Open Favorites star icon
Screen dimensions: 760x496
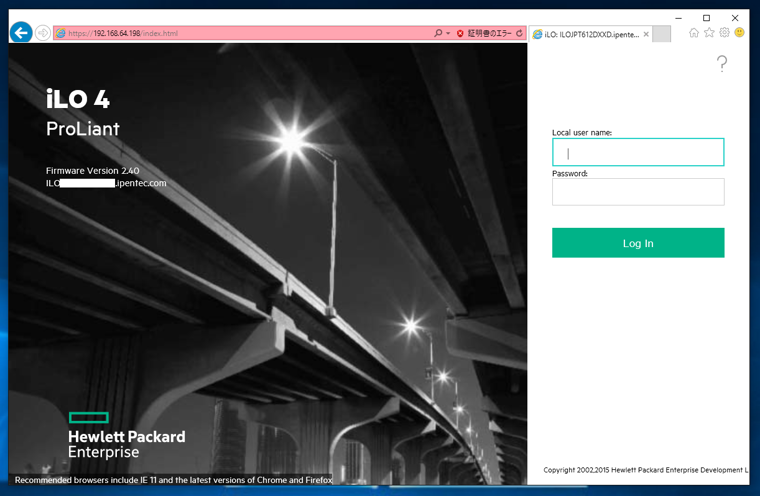[x=709, y=32]
